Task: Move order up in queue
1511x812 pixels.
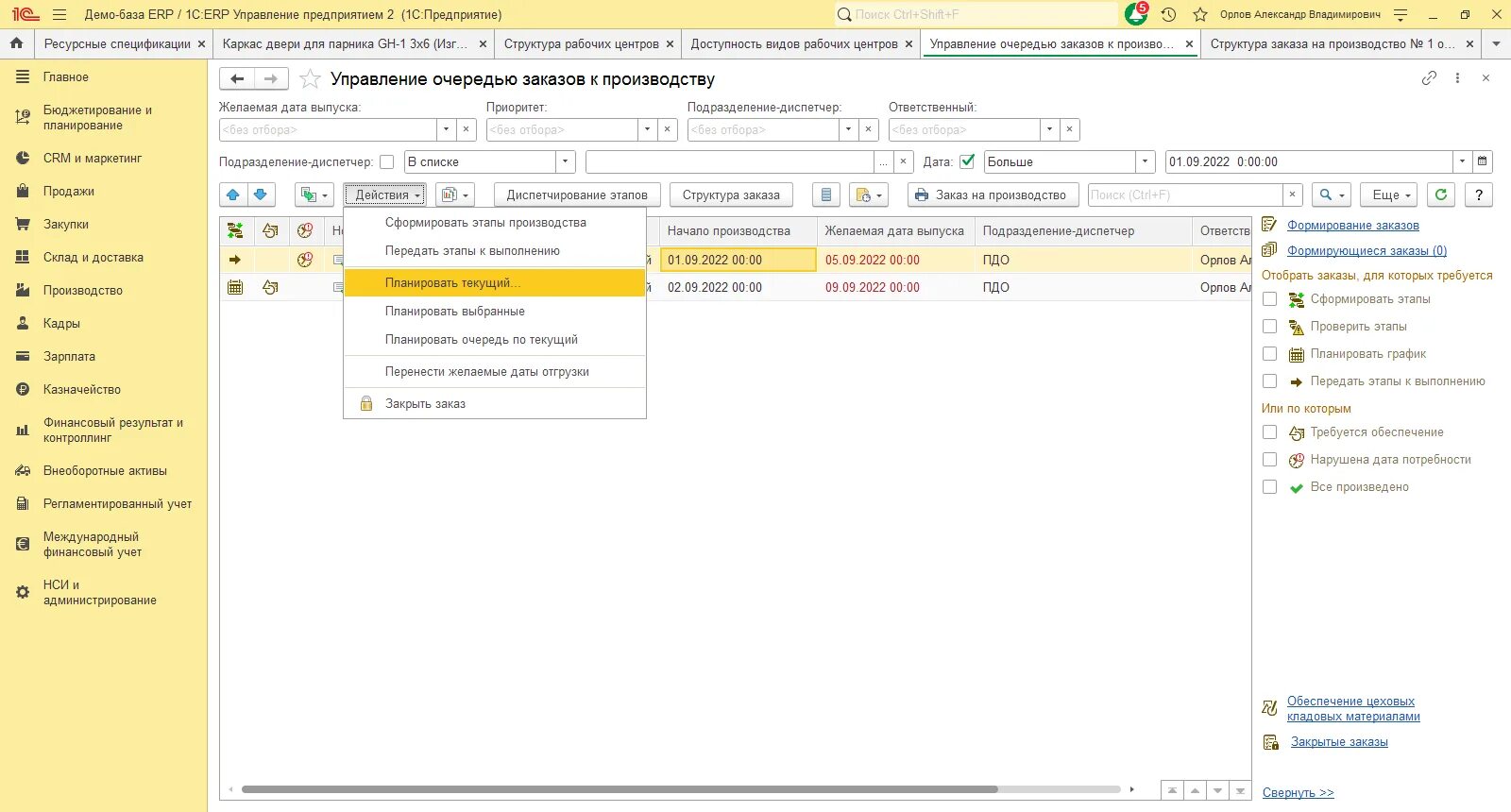Action: [x=233, y=195]
